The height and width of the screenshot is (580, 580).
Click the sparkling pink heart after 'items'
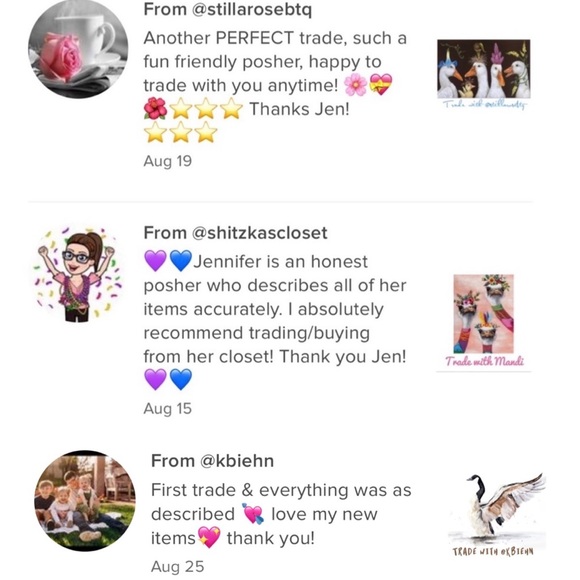209,537
